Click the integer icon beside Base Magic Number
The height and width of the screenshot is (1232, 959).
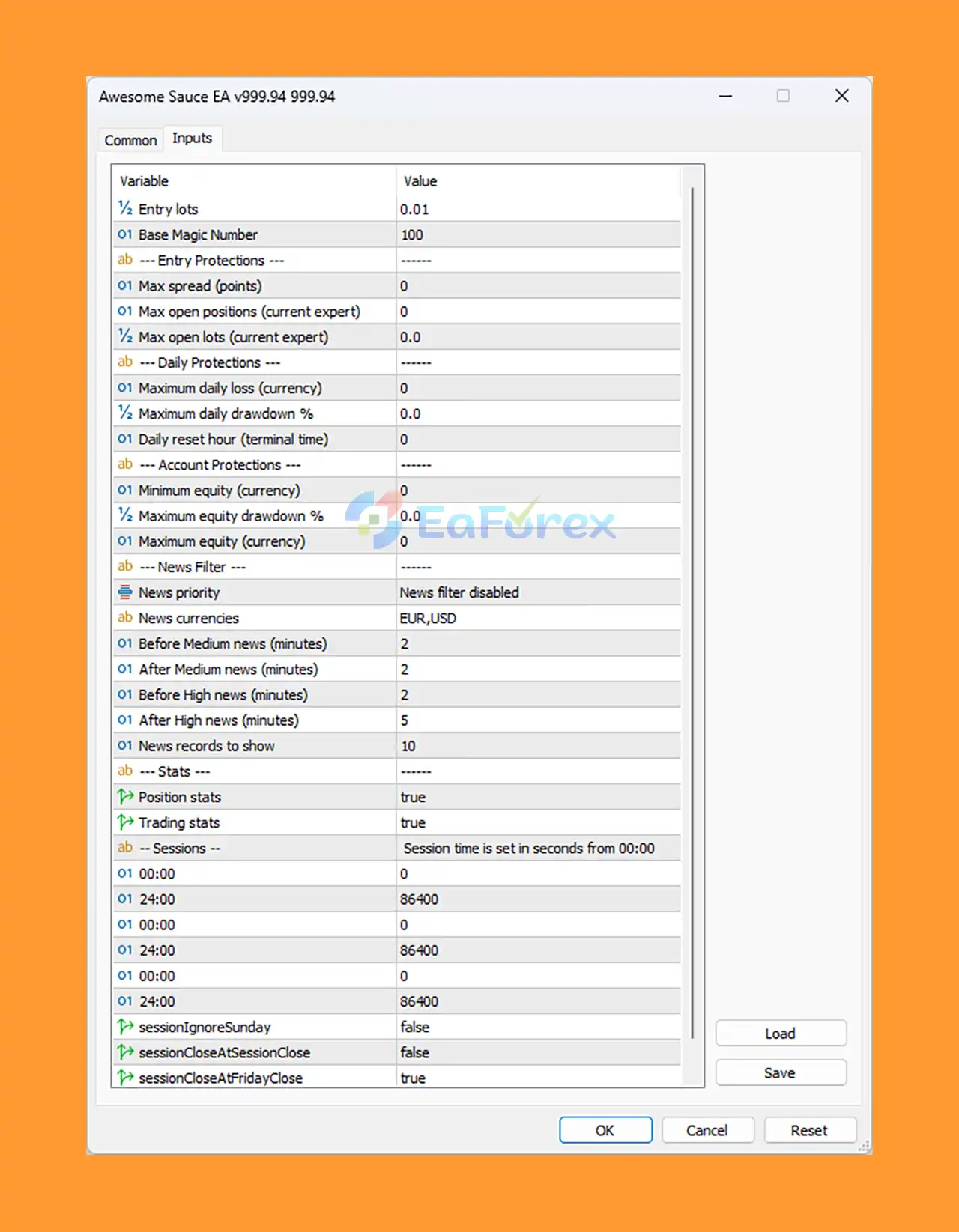(x=125, y=234)
